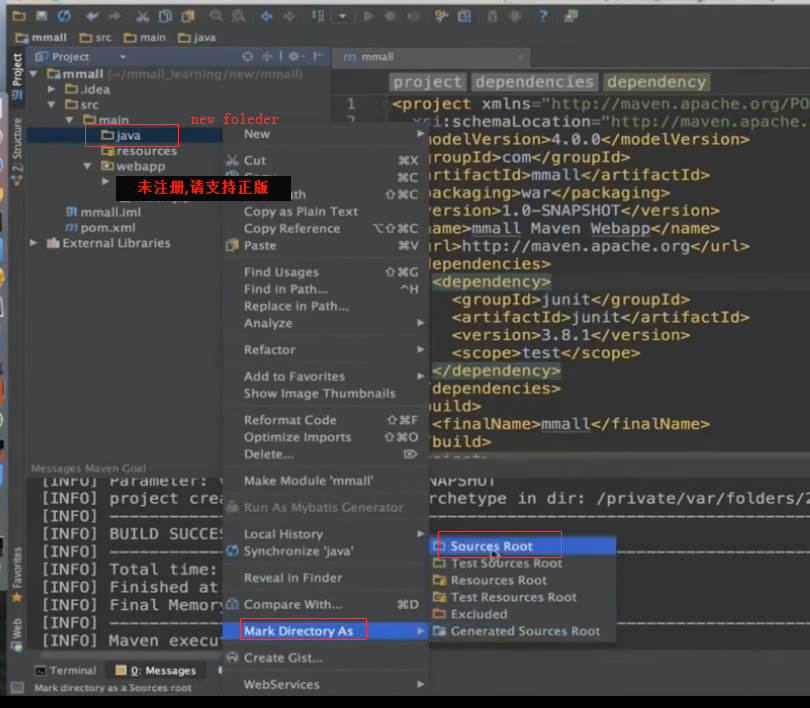Open the Refactor submenu
Image resolution: width=810 pixels, height=708 pixels.
point(325,350)
